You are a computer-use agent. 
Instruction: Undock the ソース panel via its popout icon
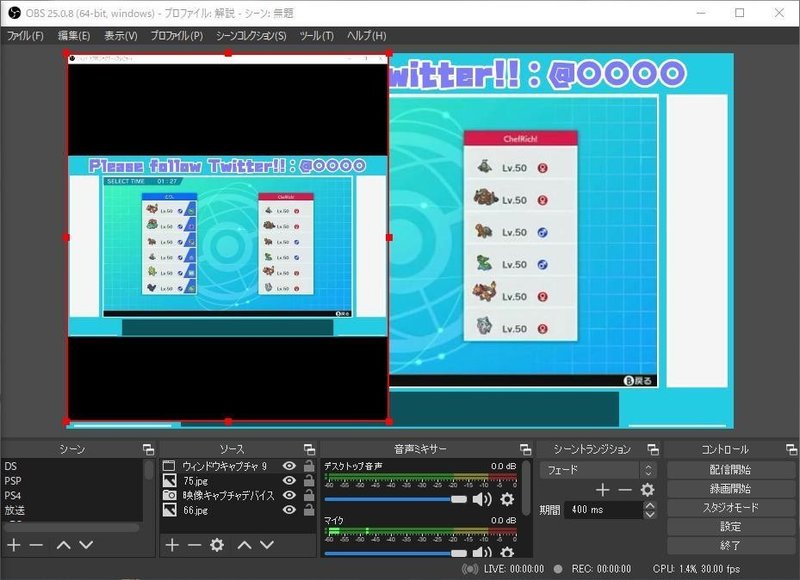[x=309, y=449]
